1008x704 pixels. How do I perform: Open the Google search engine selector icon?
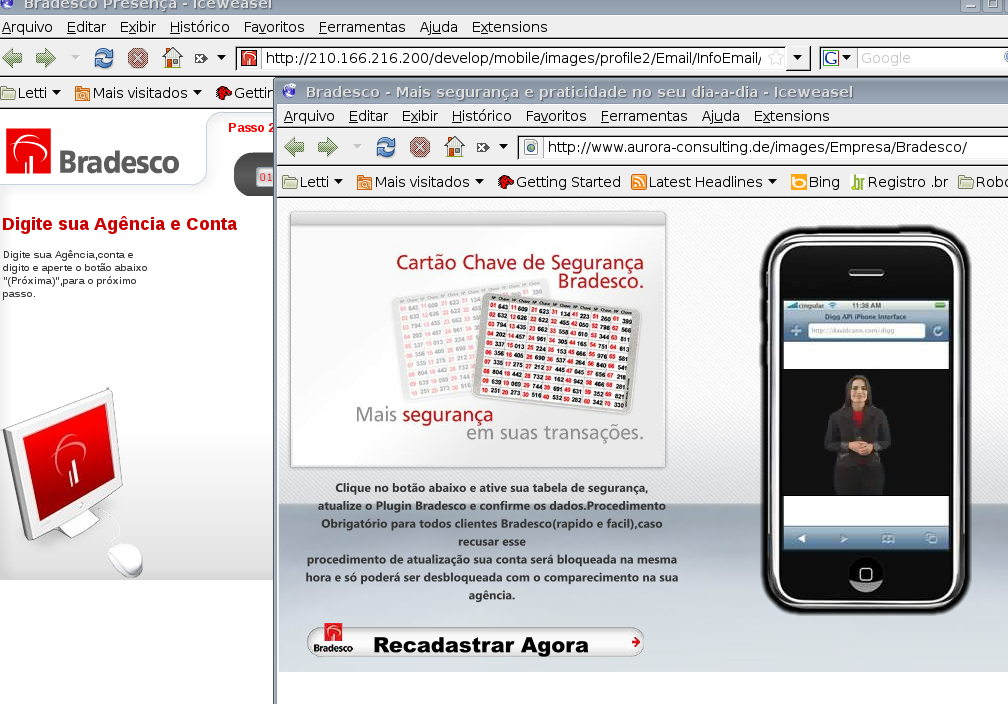831,58
